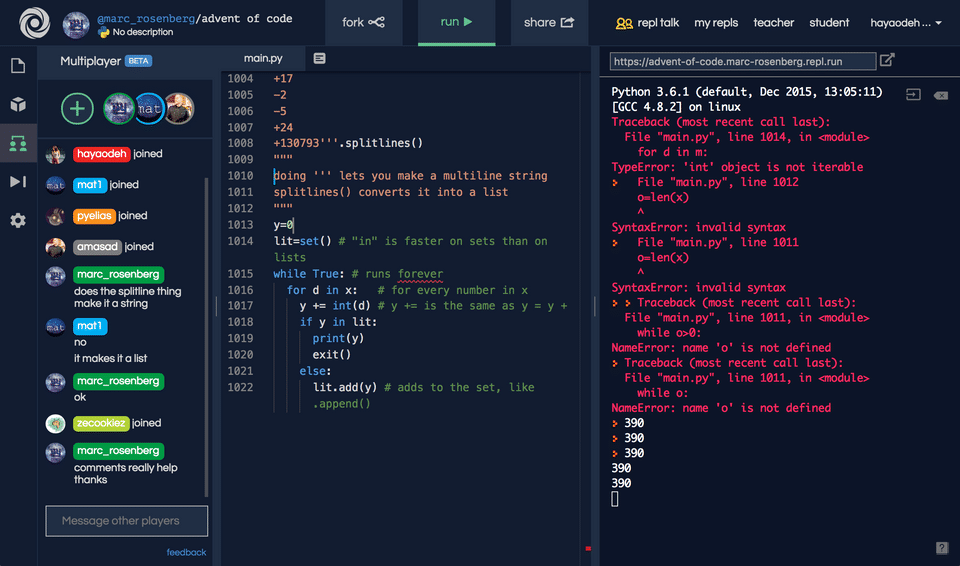Image resolution: width=960 pixels, height=566 pixels.
Task: Fork this repl
Action: click(x=364, y=23)
